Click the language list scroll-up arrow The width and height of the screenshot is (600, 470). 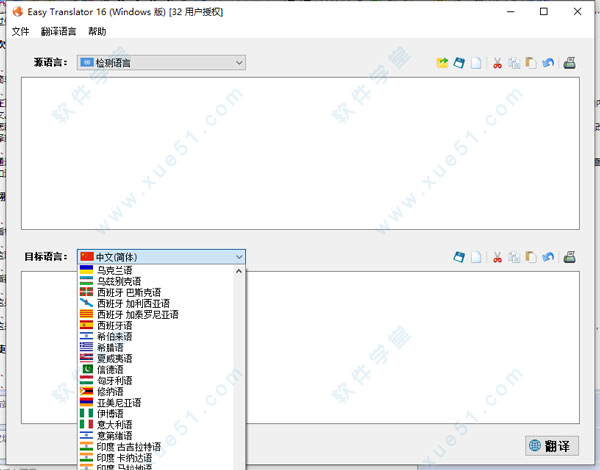coord(239,271)
